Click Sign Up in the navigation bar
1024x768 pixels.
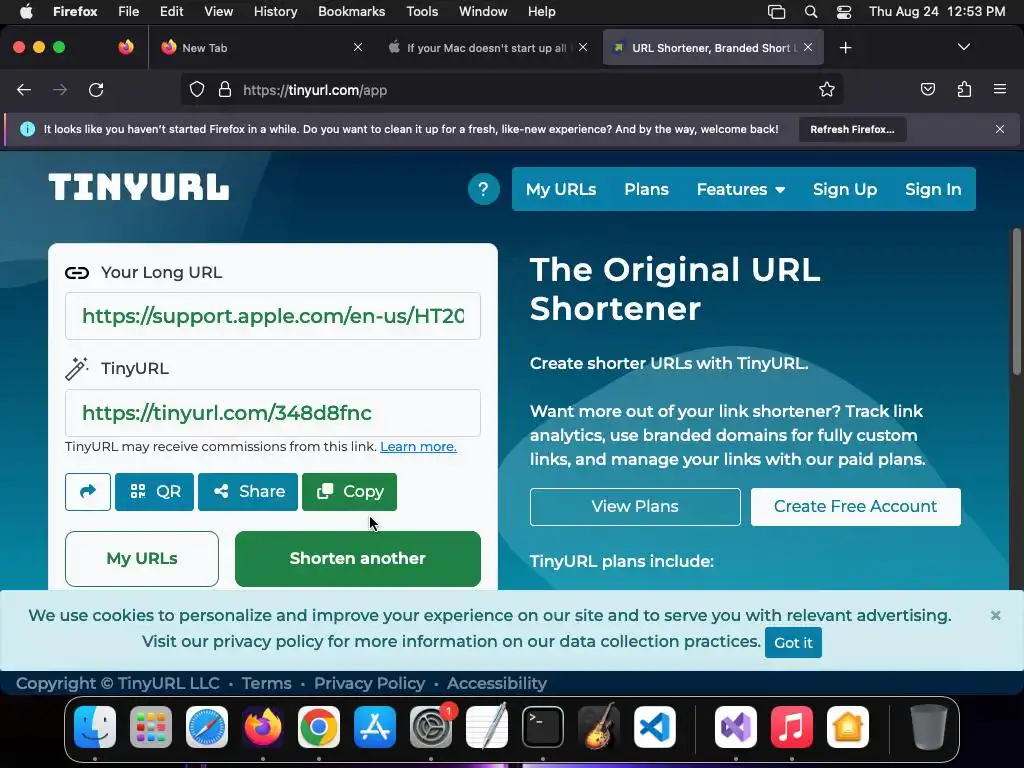845,189
